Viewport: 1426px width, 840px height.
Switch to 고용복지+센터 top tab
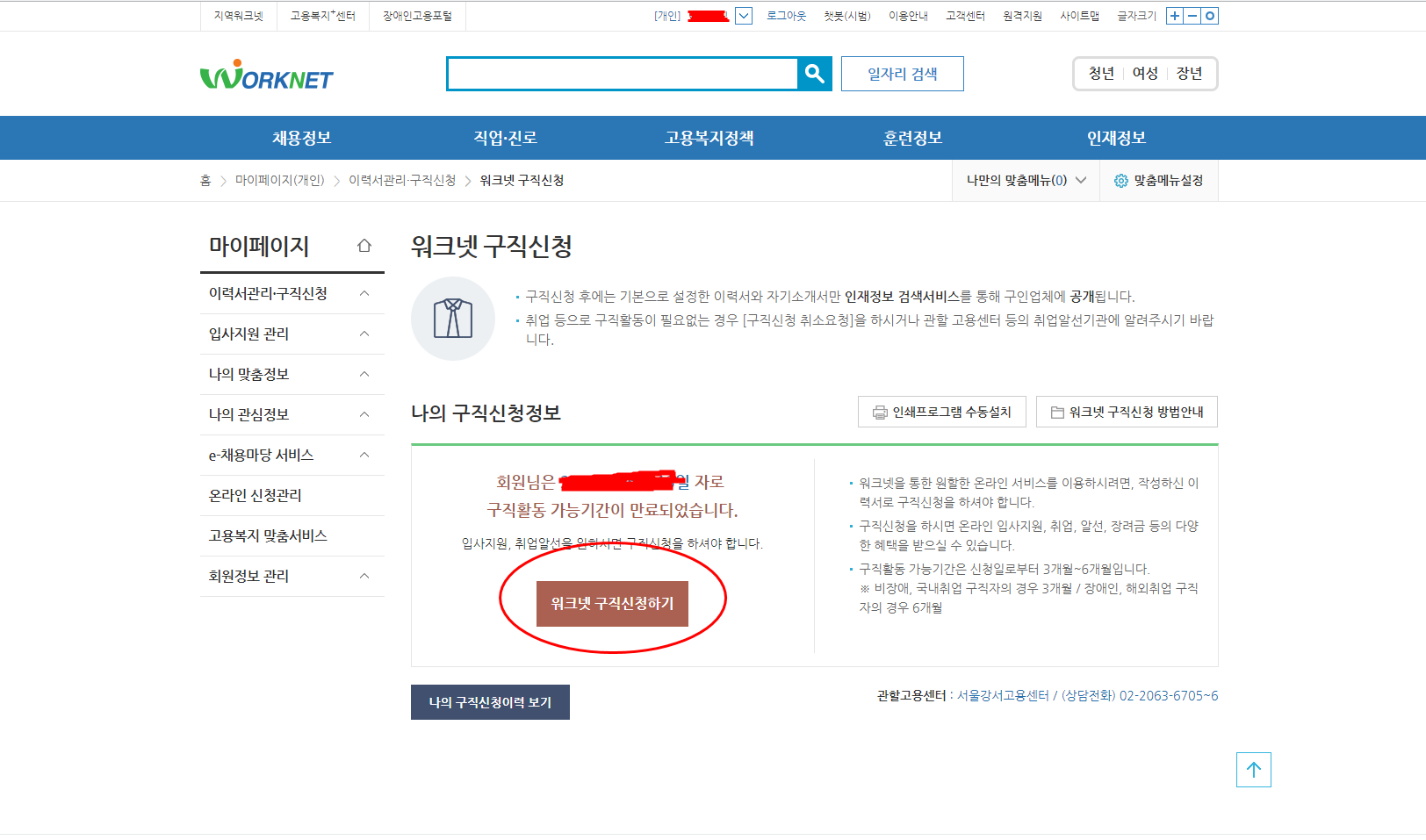(x=323, y=16)
